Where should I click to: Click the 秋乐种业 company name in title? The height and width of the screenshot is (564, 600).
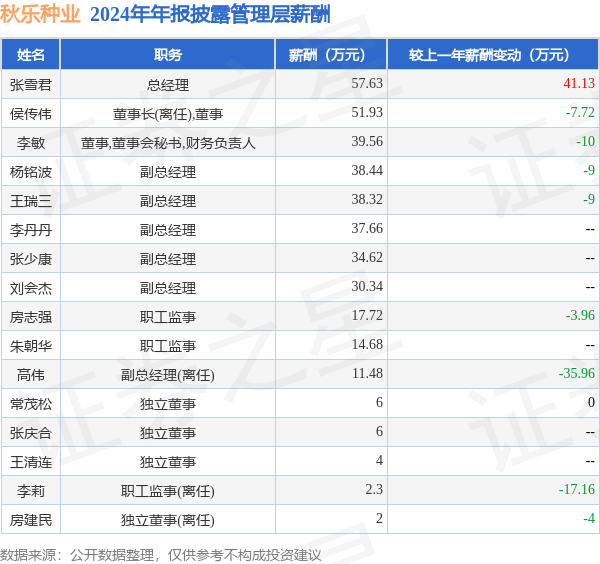(x=40, y=15)
